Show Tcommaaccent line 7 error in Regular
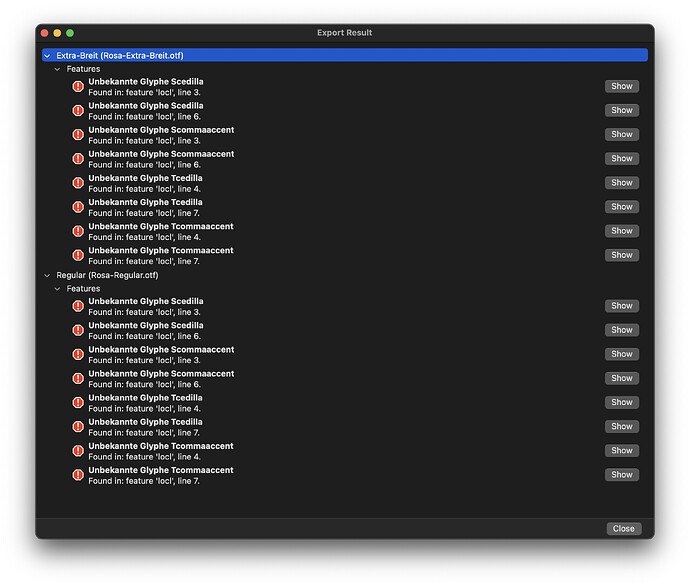 tap(621, 474)
